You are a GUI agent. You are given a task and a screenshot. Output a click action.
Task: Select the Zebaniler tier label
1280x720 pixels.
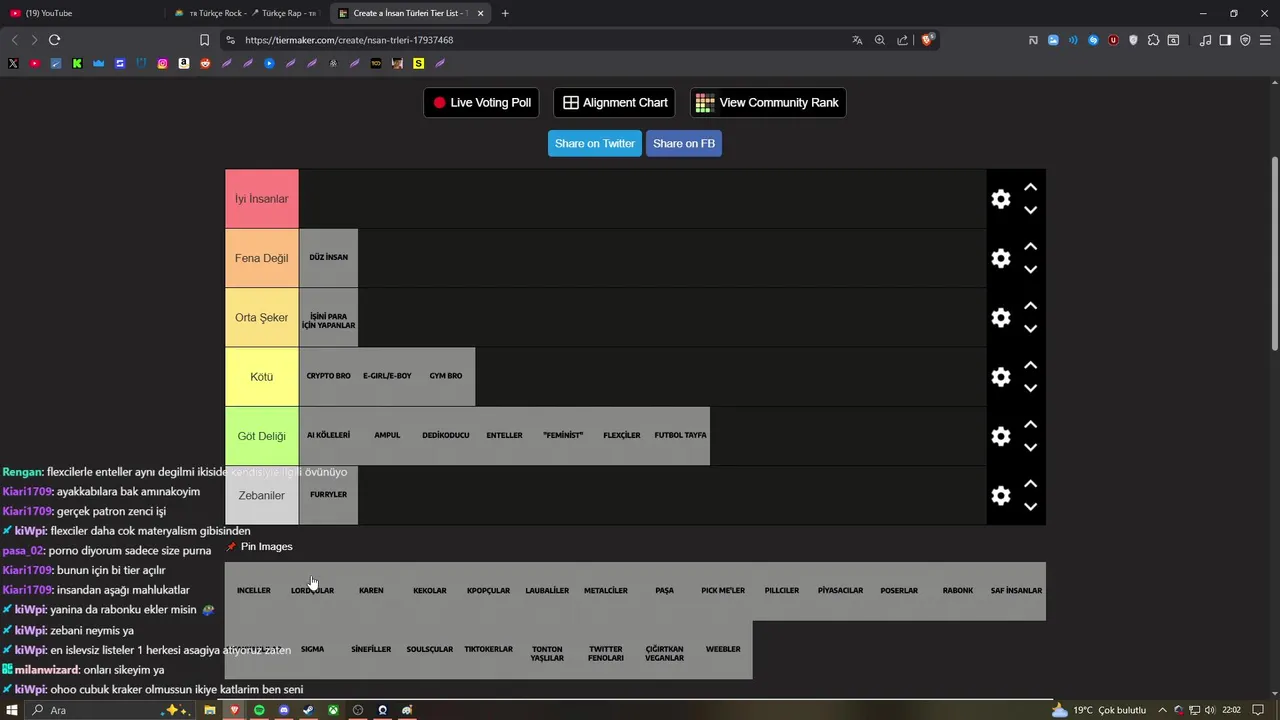point(262,495)
